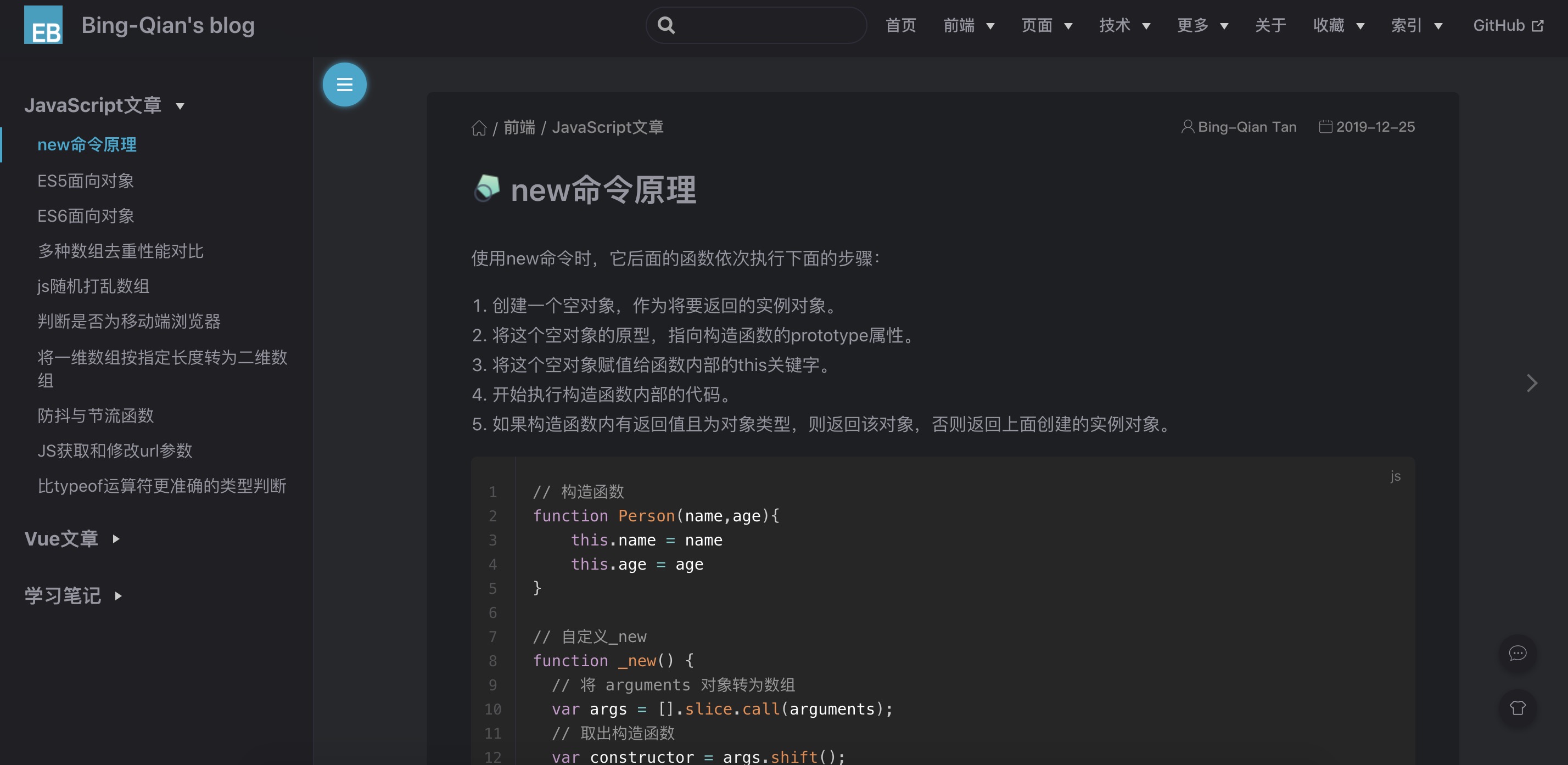This screenshot has width=1568, height=765.
Task: Open ES5面向对象 article
Action: click(x=86, y=181)
